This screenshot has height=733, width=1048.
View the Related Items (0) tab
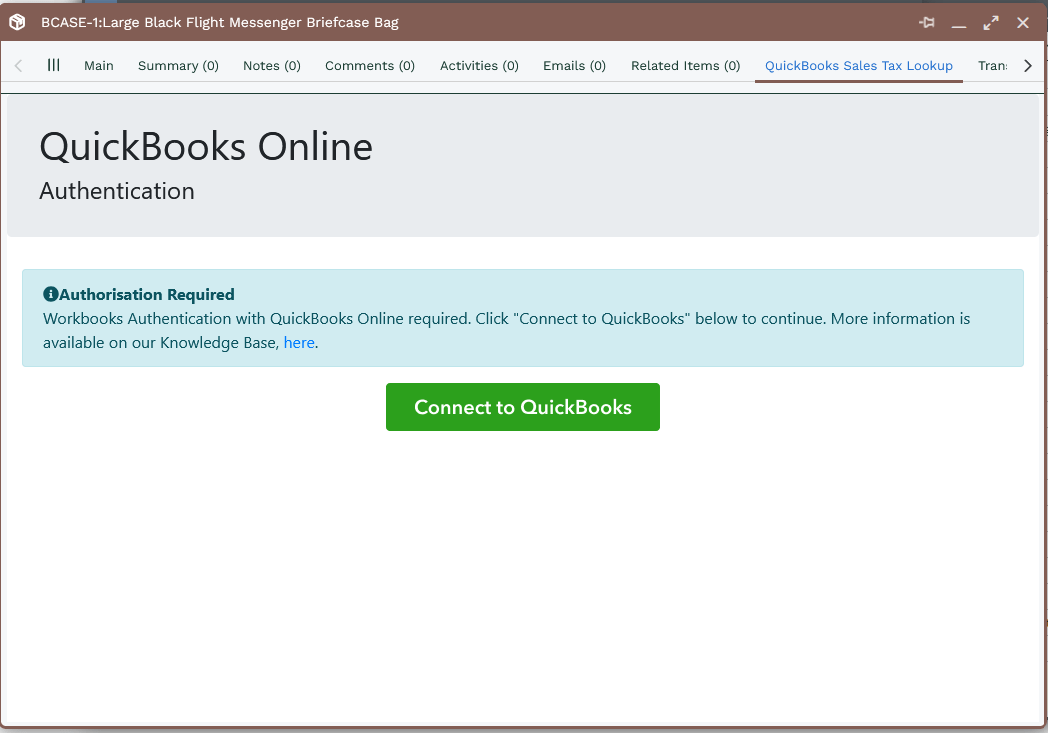pyautogui.click(x=685, y=66)
